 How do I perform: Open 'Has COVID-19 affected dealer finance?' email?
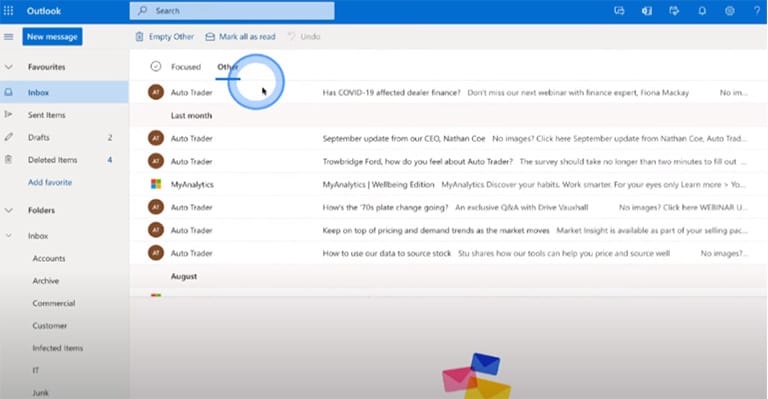tap(448, 92)
